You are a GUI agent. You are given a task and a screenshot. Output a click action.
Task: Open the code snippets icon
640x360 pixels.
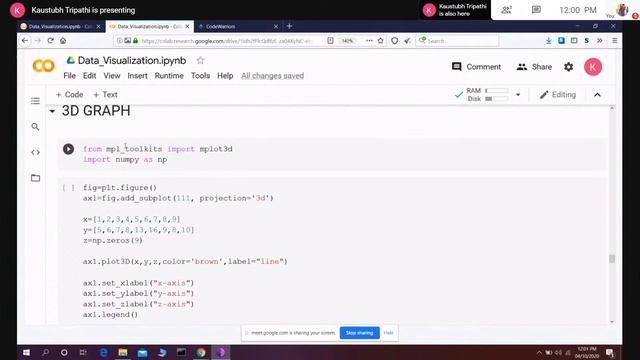pos(36,152)
